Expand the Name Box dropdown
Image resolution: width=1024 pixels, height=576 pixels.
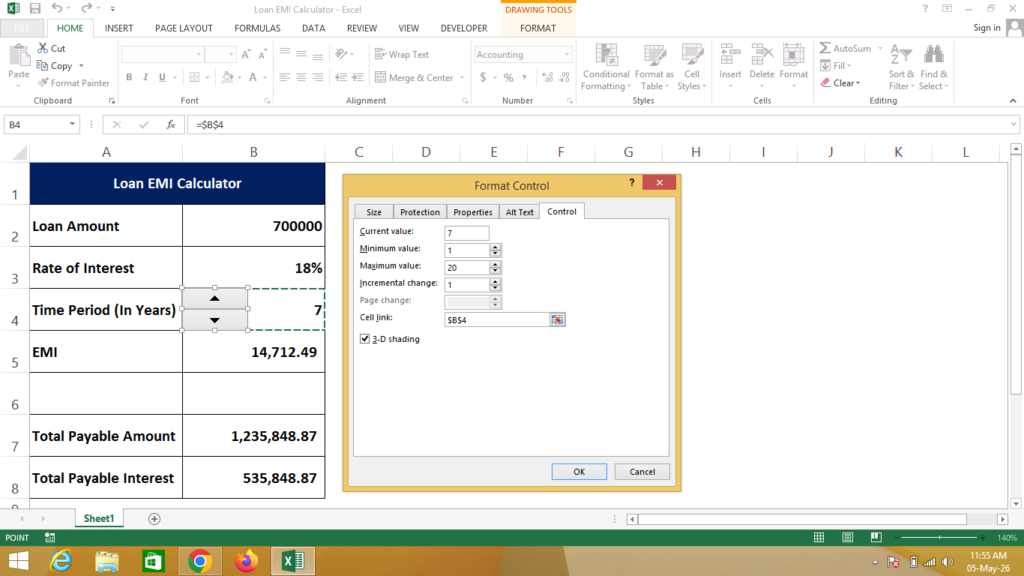coord(72,124)
